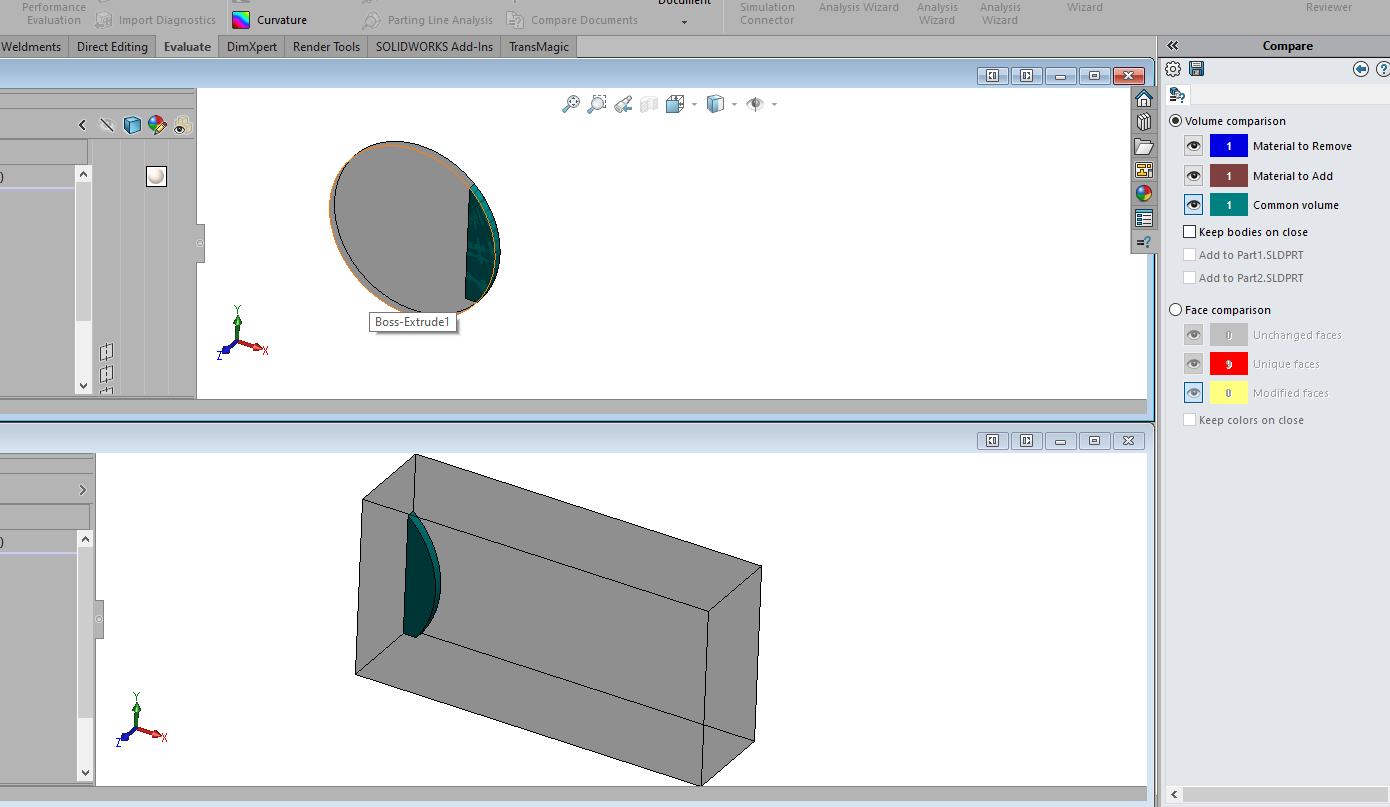
Task: Click the hidden-eye display pane icon
Action: pyautogui.click(x=106, y=125)
